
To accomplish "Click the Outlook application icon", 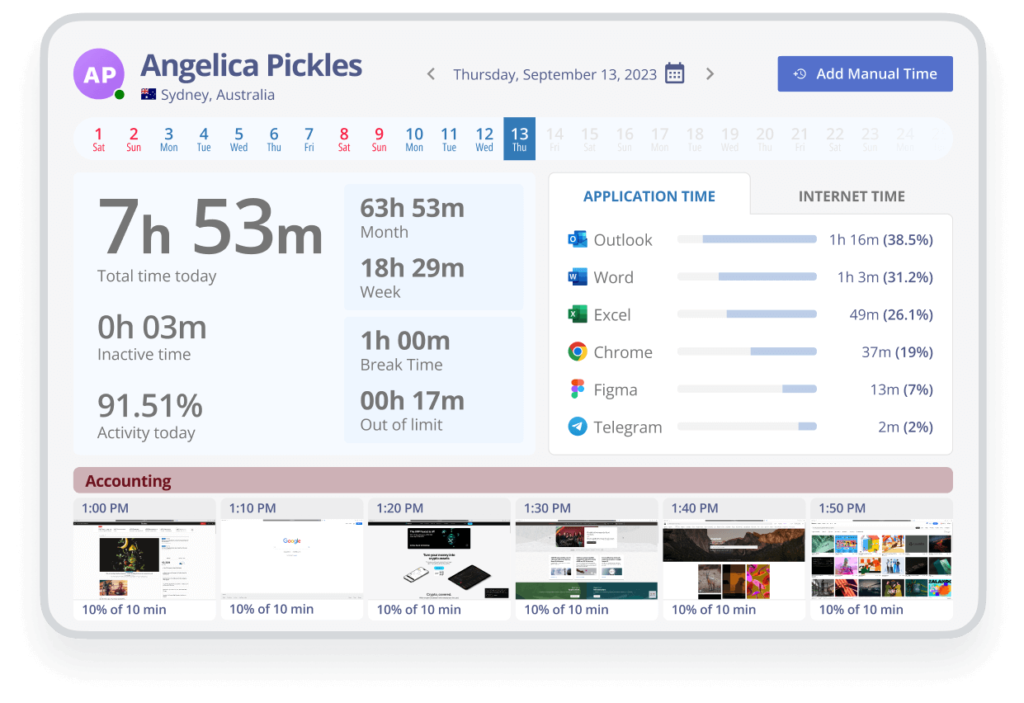I will click(577, 240).
